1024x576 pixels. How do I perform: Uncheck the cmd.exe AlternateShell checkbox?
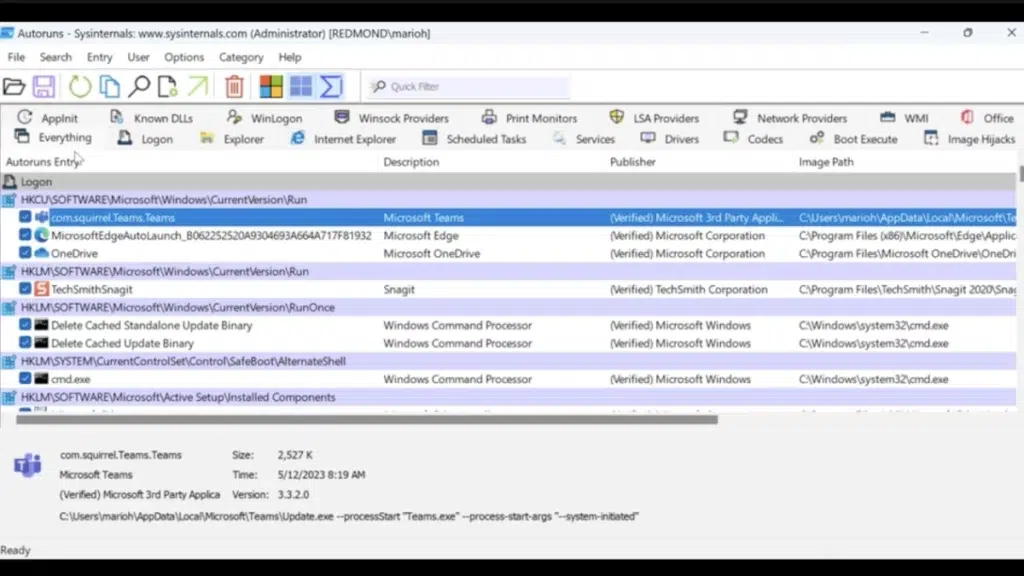tap(25, 379)
